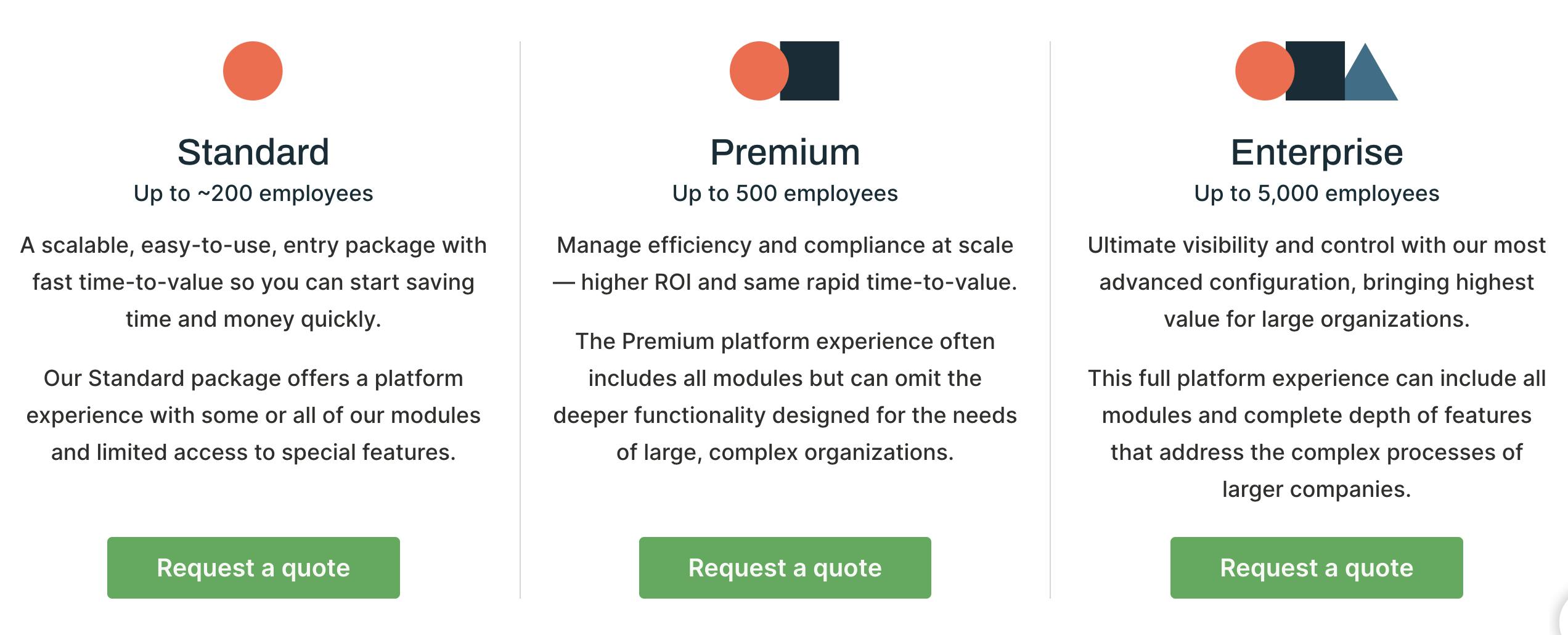Click the Standard plan orange circle icon
Image resolution: width=1568 pixels, height=635 pixels.
pyautogui.click(x=253, y=71)
